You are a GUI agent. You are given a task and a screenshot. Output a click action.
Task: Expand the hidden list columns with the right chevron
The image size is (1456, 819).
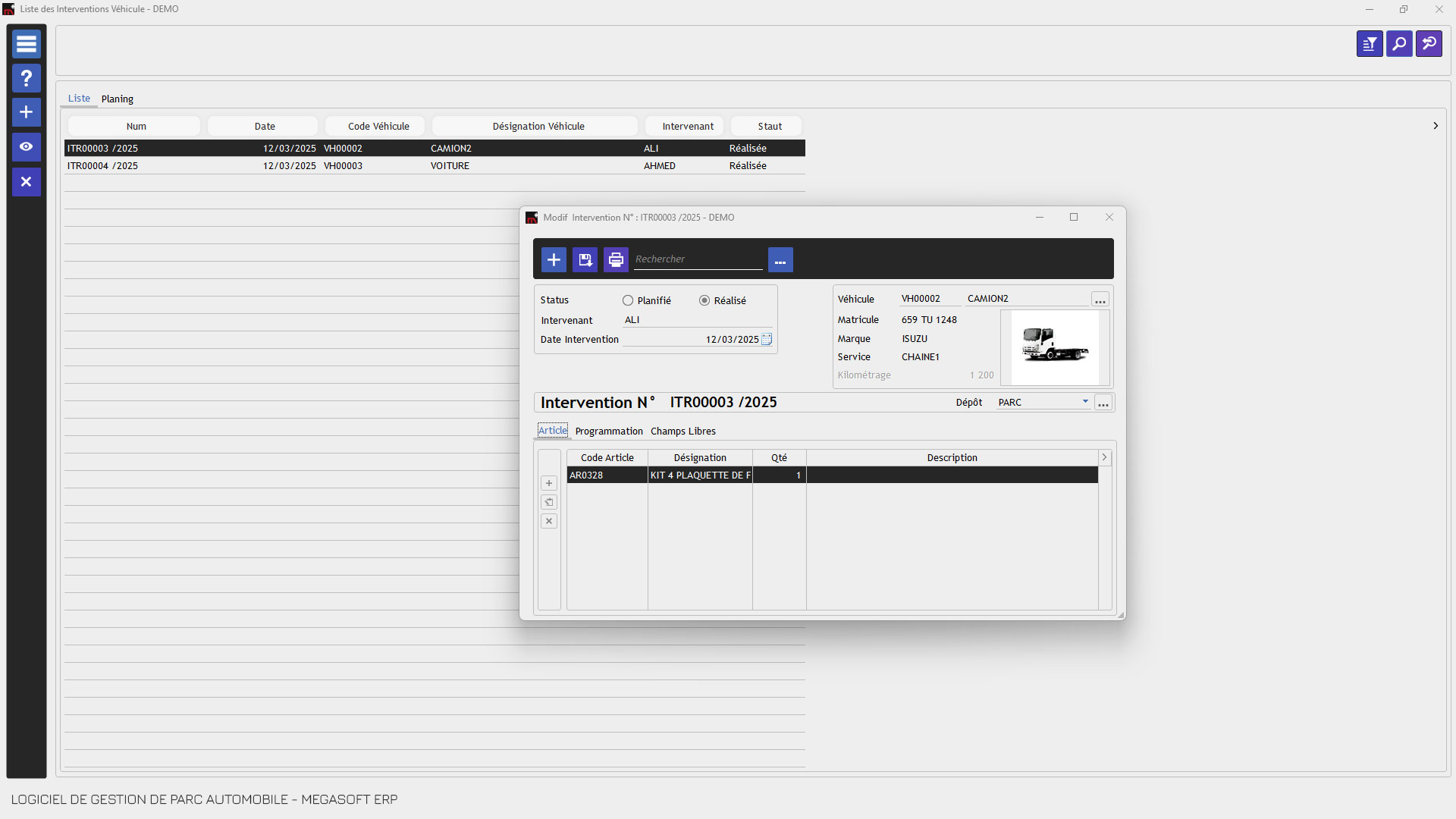click(1436, 126)
